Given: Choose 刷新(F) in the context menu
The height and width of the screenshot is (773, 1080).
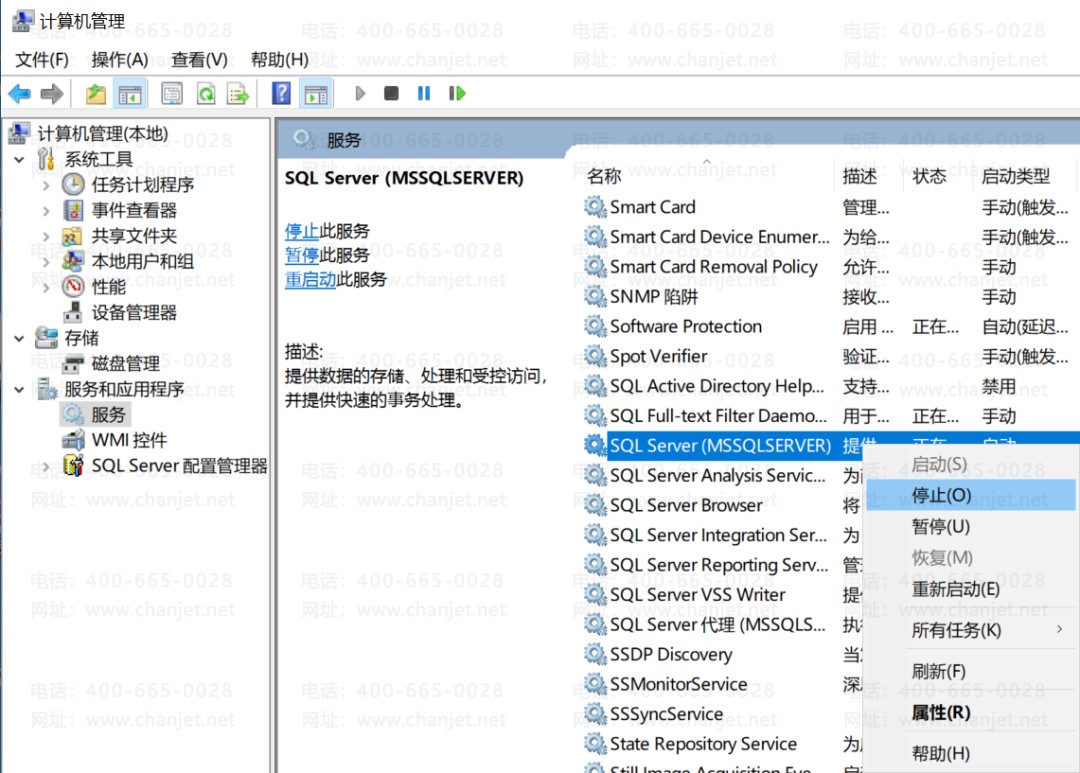Looking at the screenshot, I should pos(970,671).
